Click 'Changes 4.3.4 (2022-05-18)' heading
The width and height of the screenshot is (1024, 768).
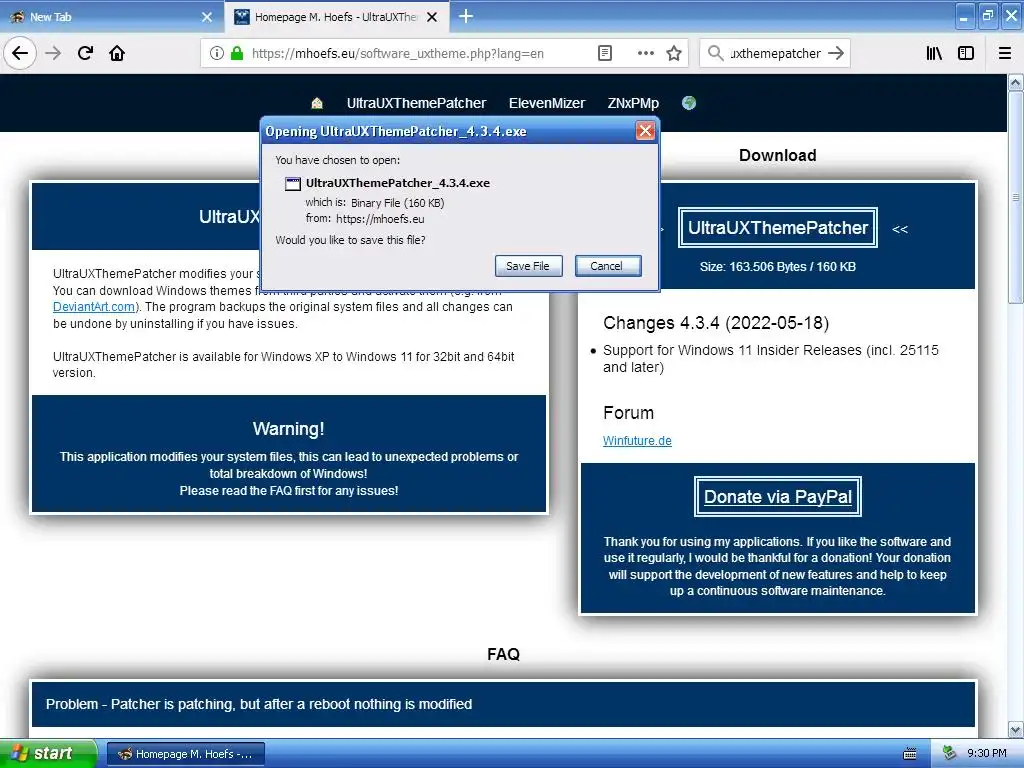(x=716, y=323)
